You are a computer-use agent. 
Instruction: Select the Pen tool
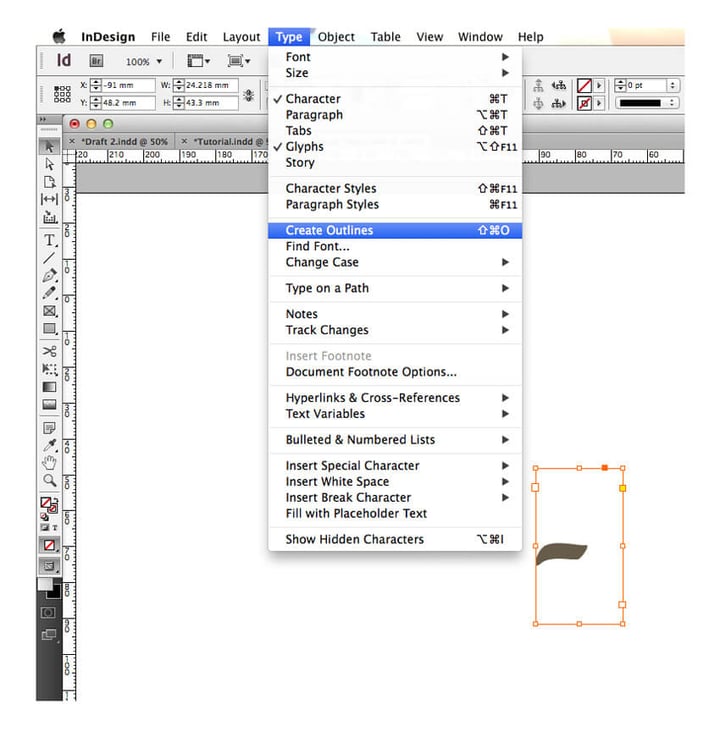(49, 275)
